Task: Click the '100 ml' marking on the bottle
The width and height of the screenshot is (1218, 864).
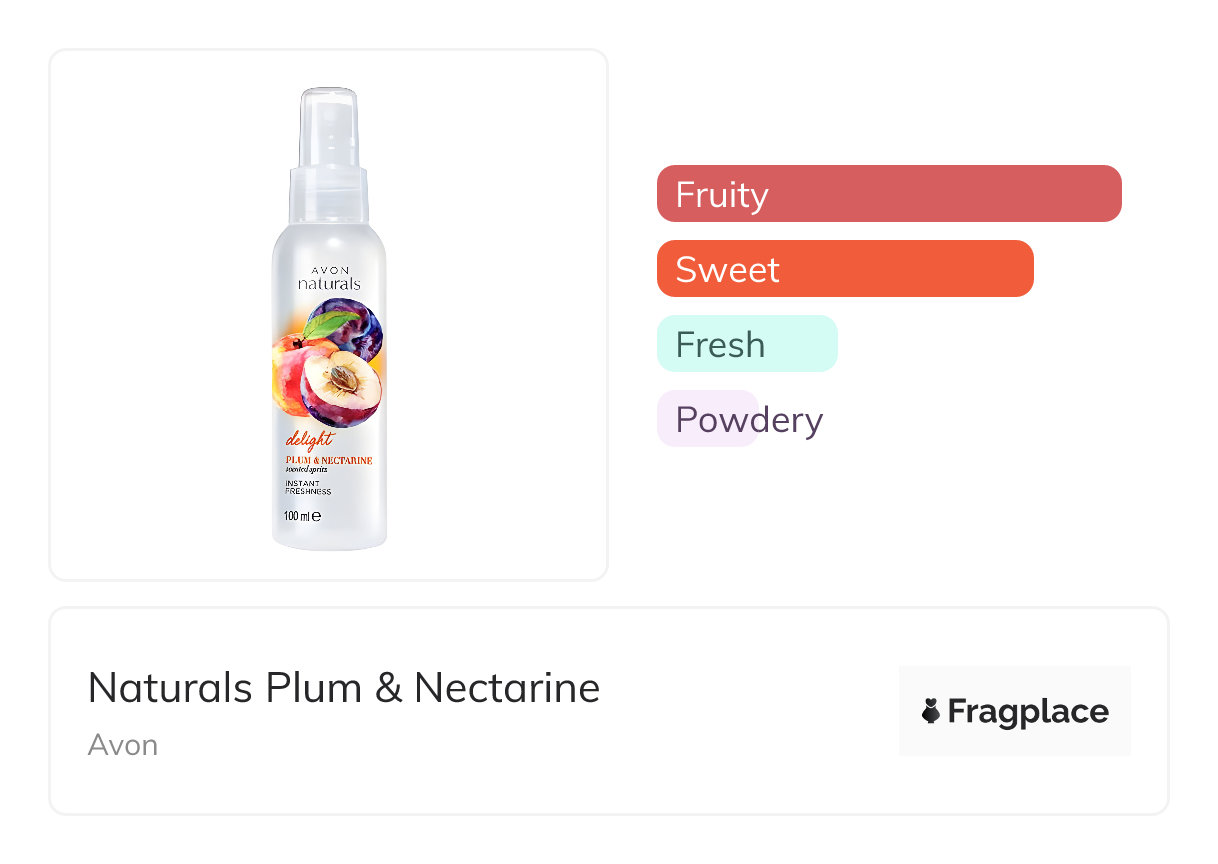Action: click(x=302, y=517)
